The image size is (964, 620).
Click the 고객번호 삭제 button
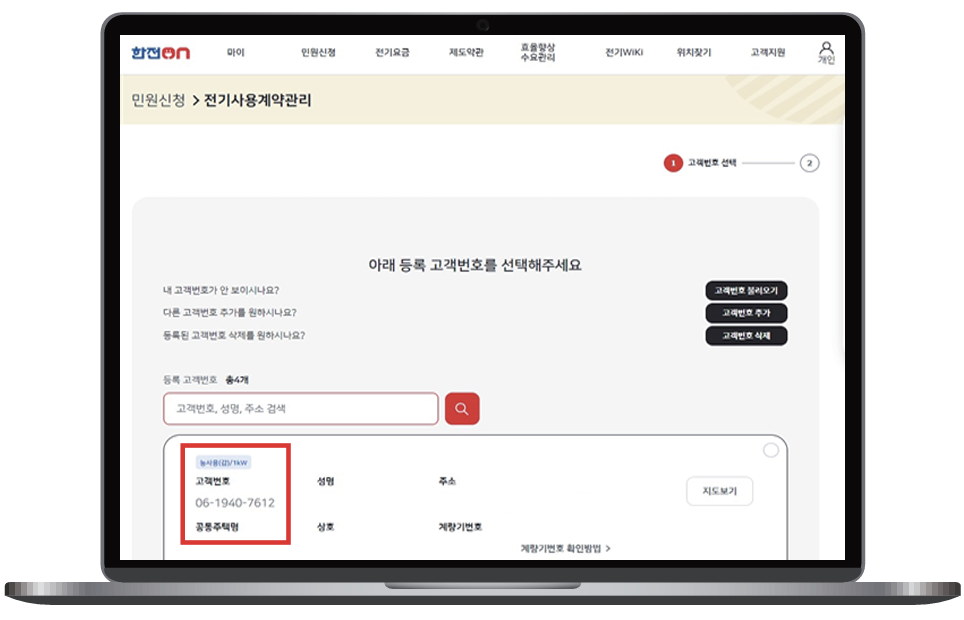pyautogui.click(x=746, y=336)
